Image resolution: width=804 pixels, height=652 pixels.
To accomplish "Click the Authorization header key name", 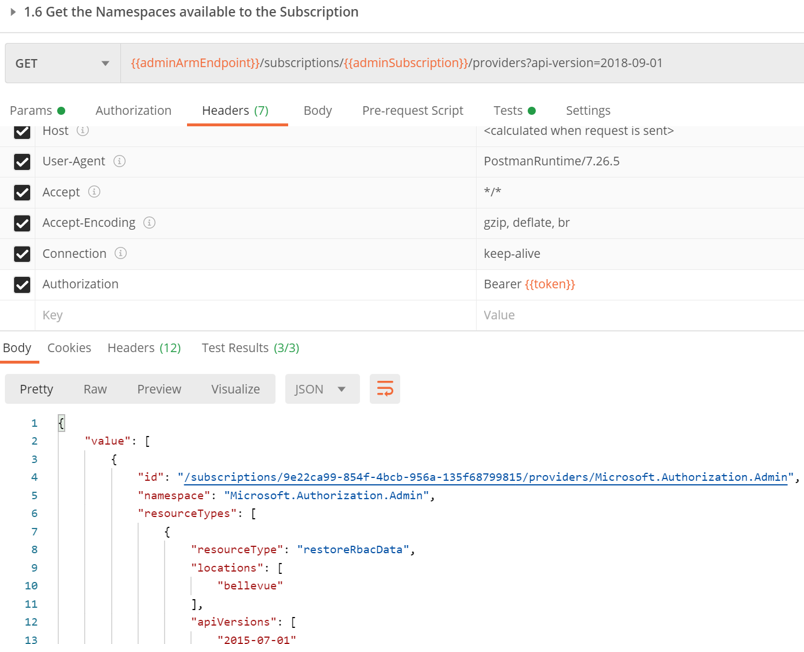I will point(81,284).
